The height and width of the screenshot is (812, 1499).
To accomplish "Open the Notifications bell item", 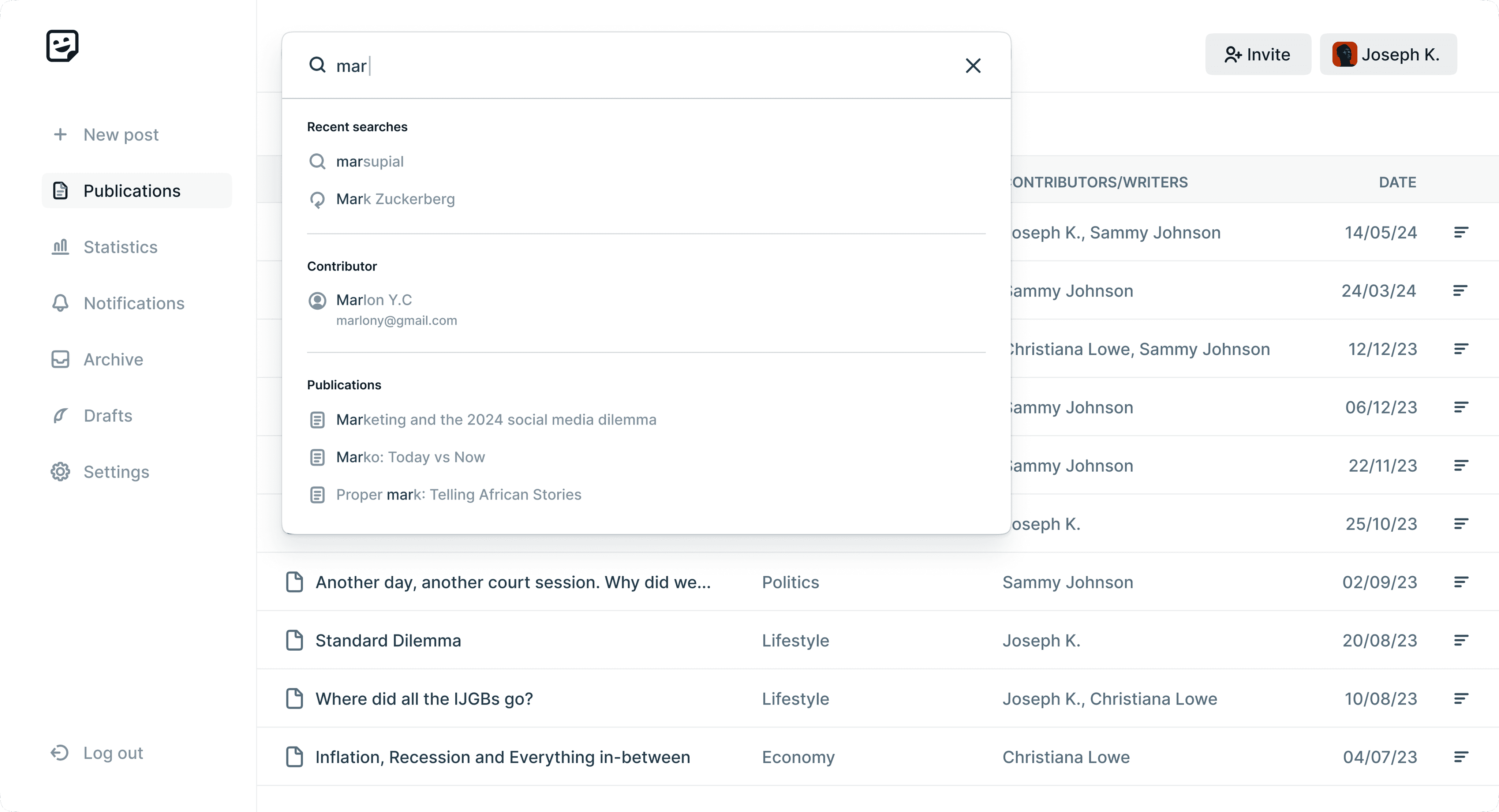I will pos(134,303).
